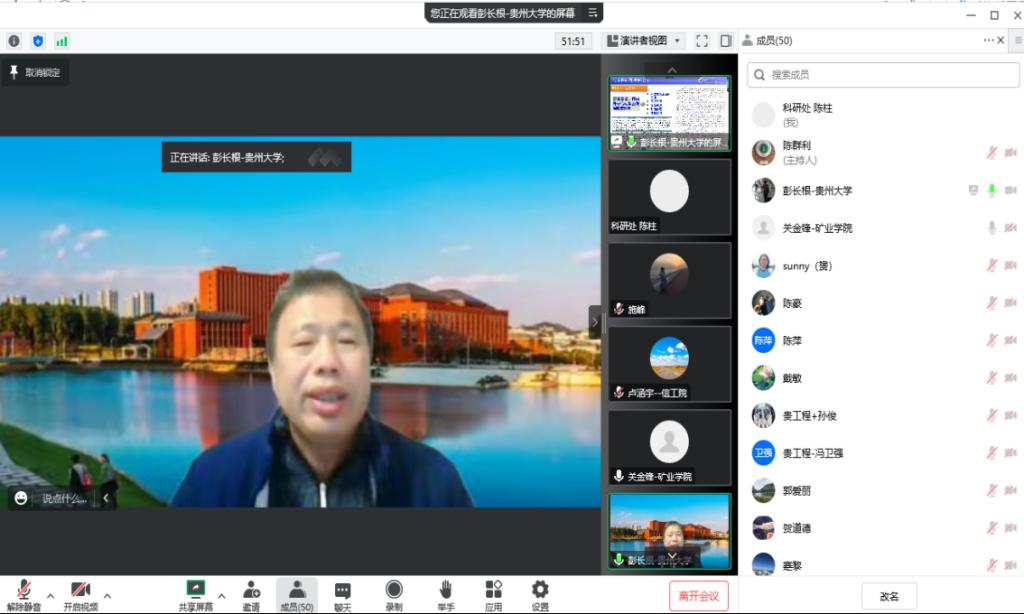Screen dimensions: 1024x614
Task: Open the speaker view dropdown
Action: [x=644, y=41]
